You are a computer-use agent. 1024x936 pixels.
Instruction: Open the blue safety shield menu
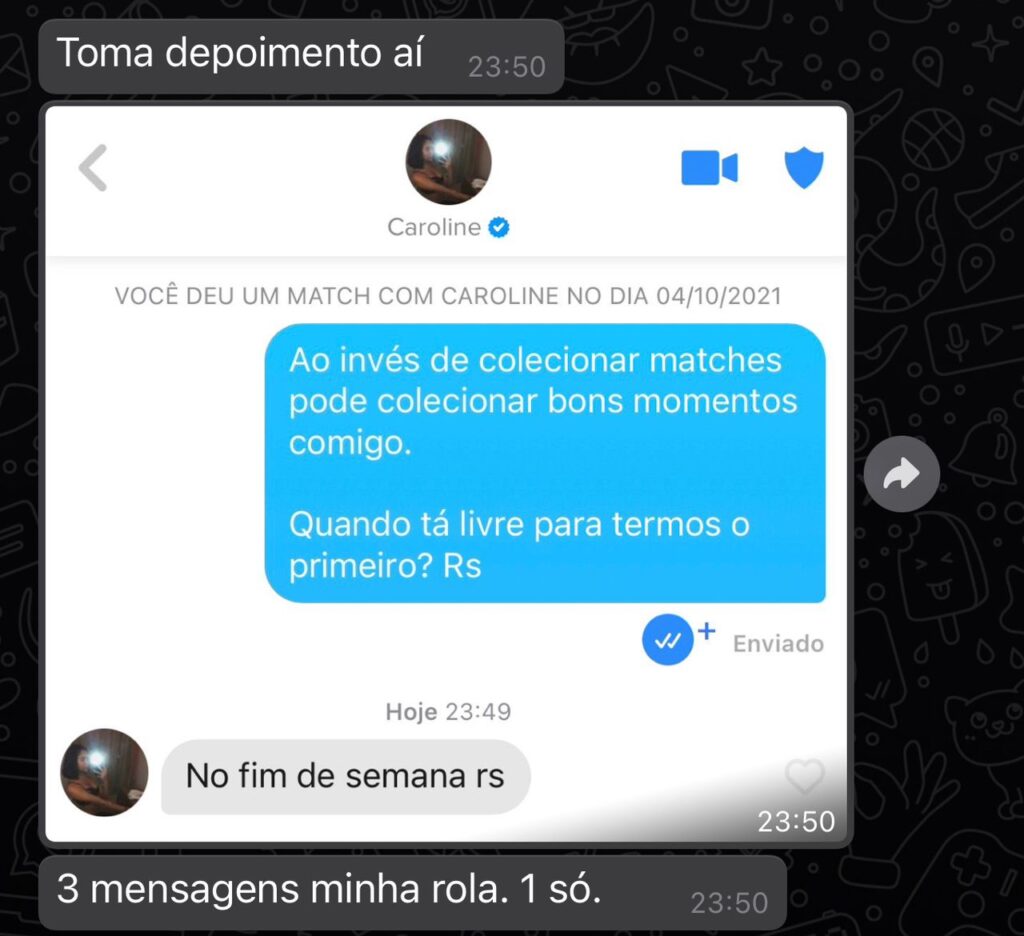pos(804,167)
